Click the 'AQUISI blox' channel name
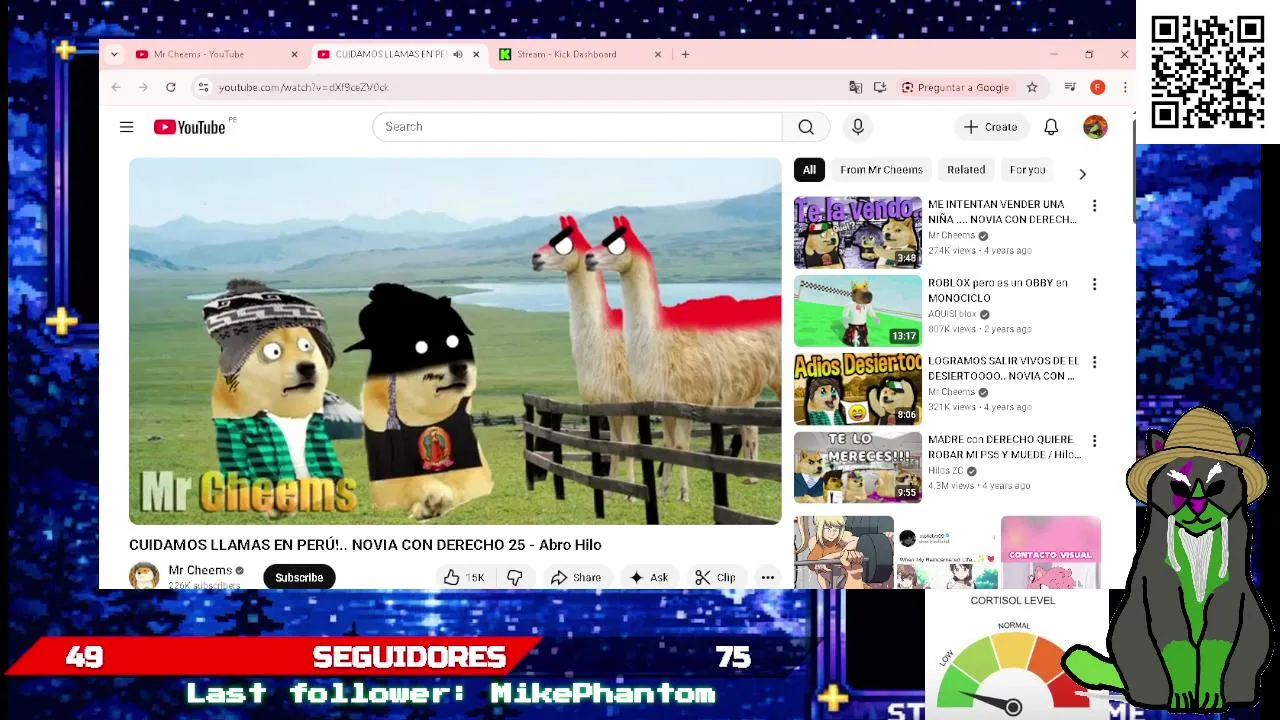Screen dimensions: 1280x720 click(x=951, y=314)
